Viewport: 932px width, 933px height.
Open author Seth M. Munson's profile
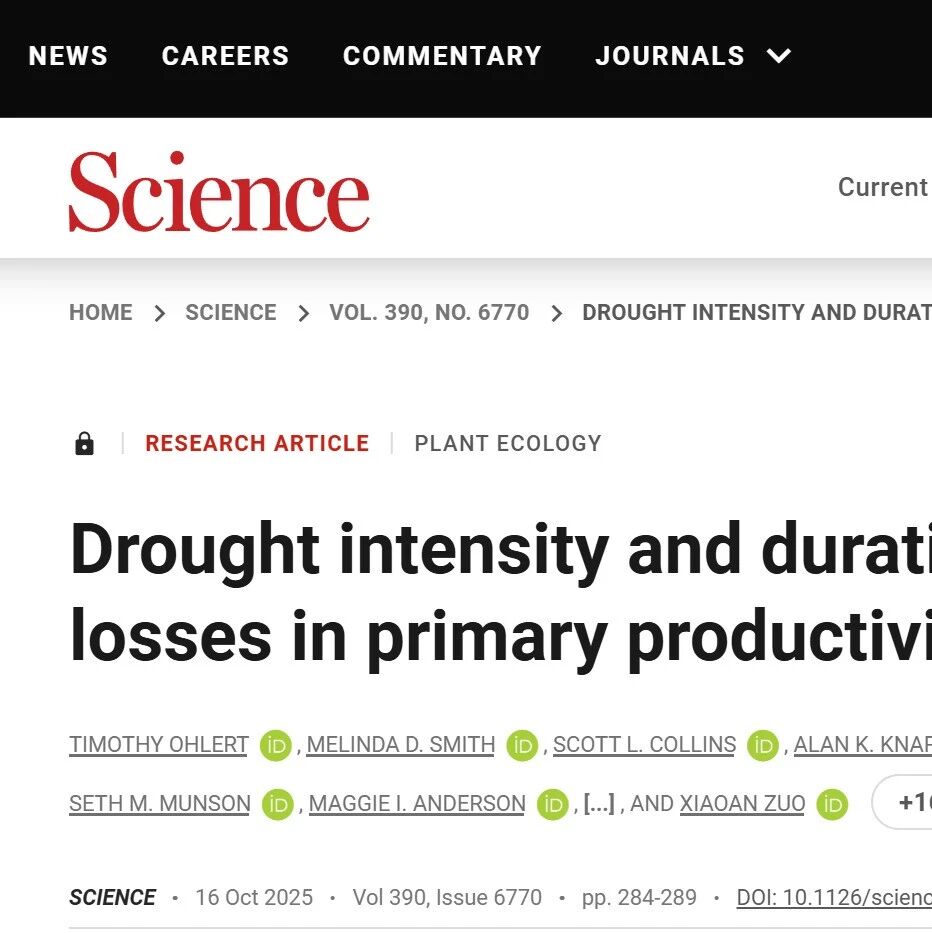pyautogui.click(x=159, y=803)
